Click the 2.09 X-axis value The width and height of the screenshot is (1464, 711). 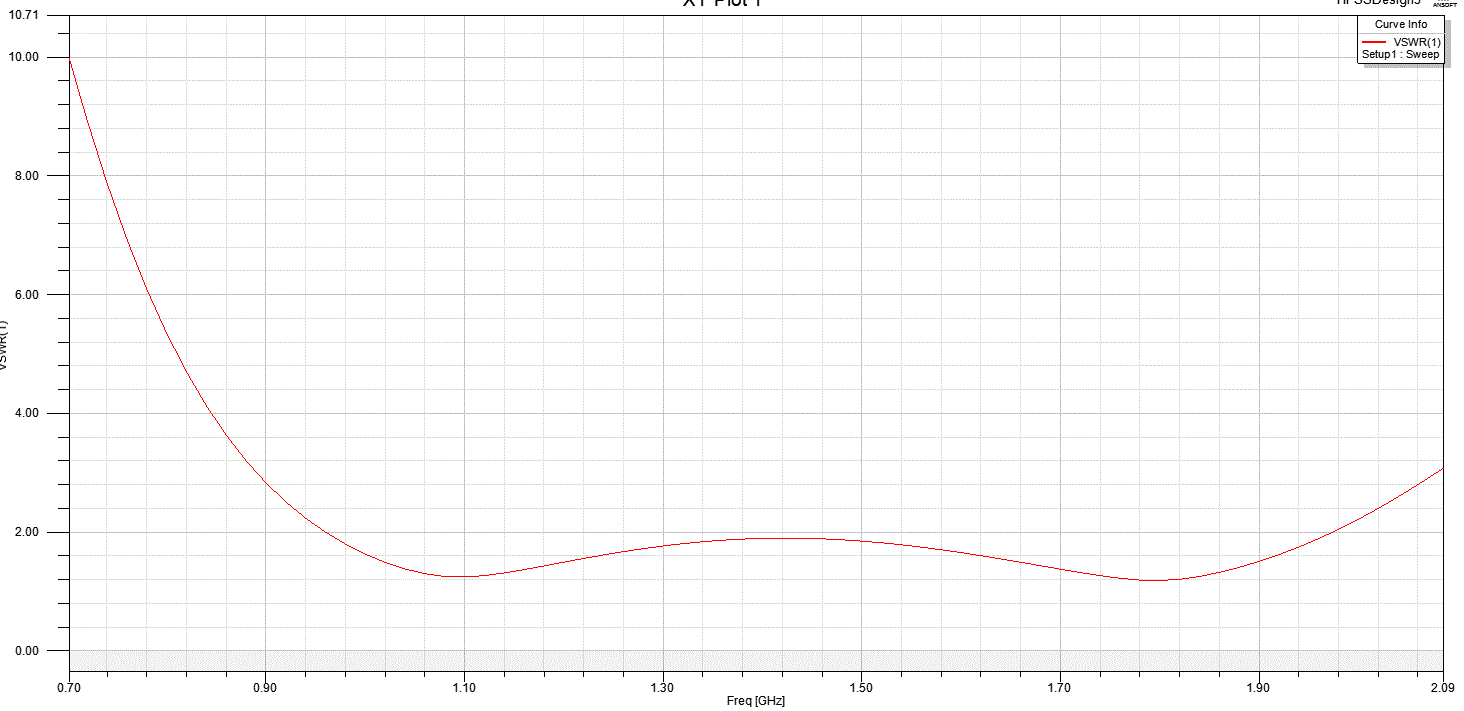pyautogui.click(x=1444, y=688)
